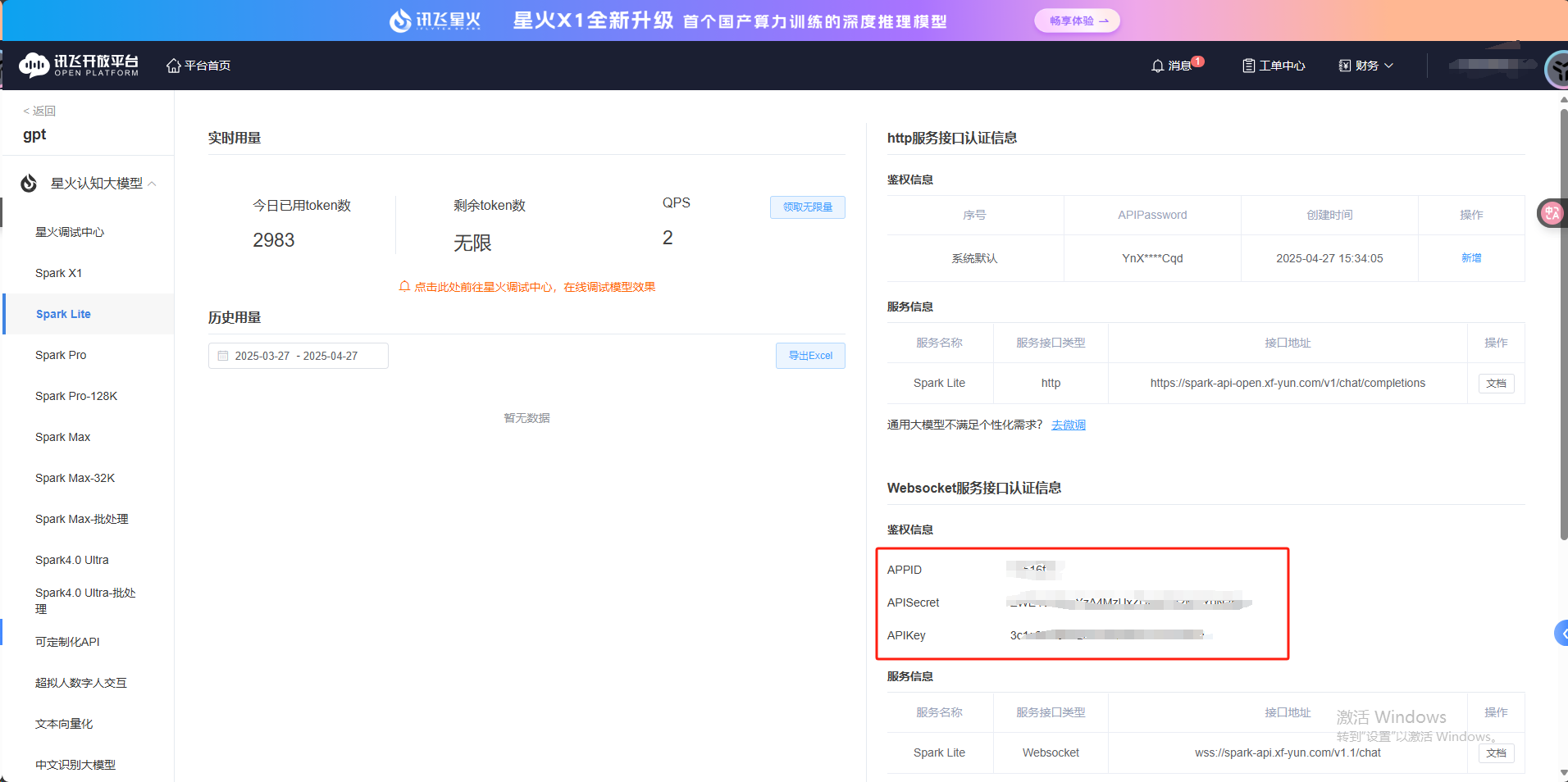Click the 讯飞星火 logo in top banner
1568x782 pixels.
click(435, 20)
